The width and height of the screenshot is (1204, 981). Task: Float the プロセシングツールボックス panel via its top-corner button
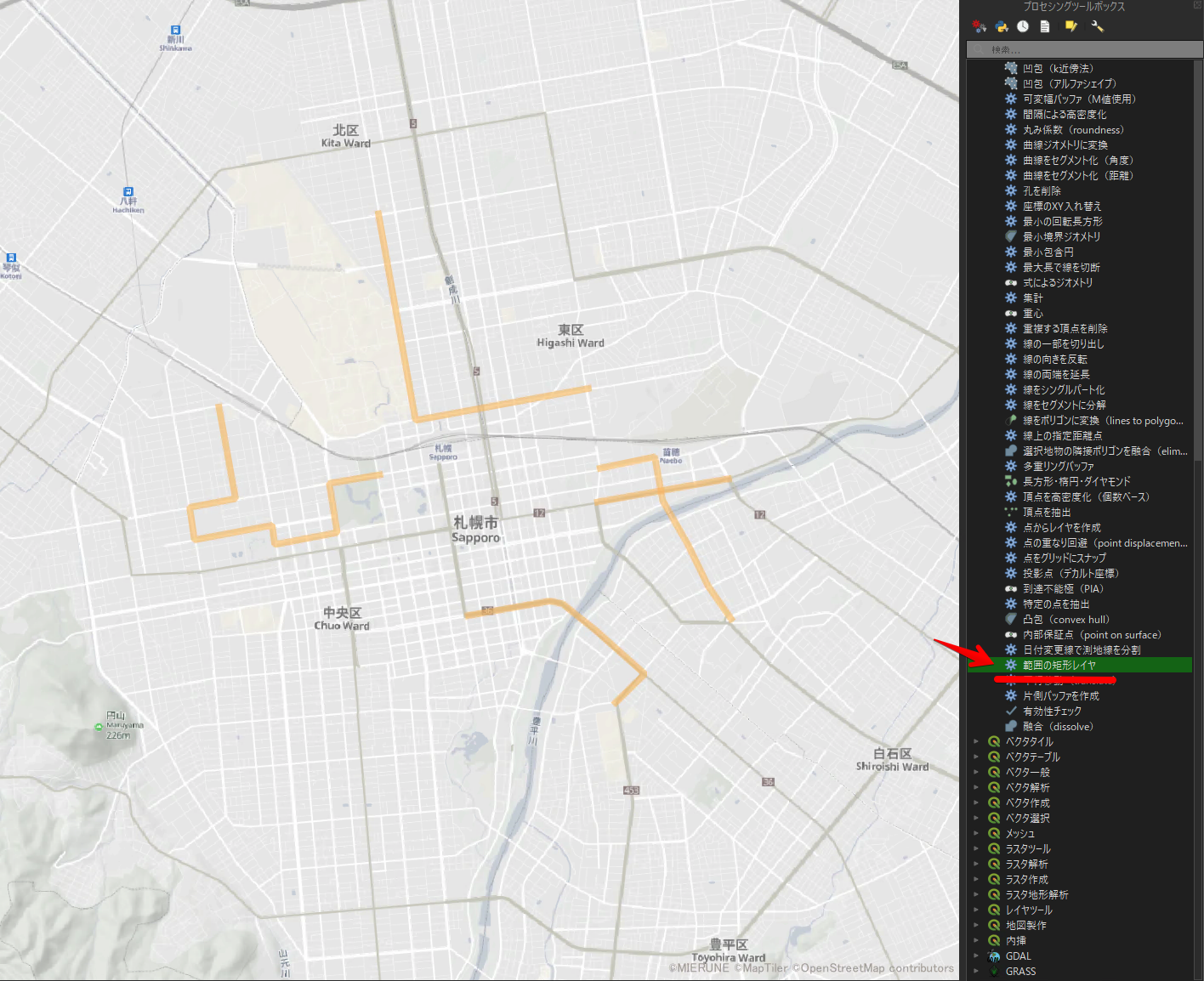tap(1196, 5)
